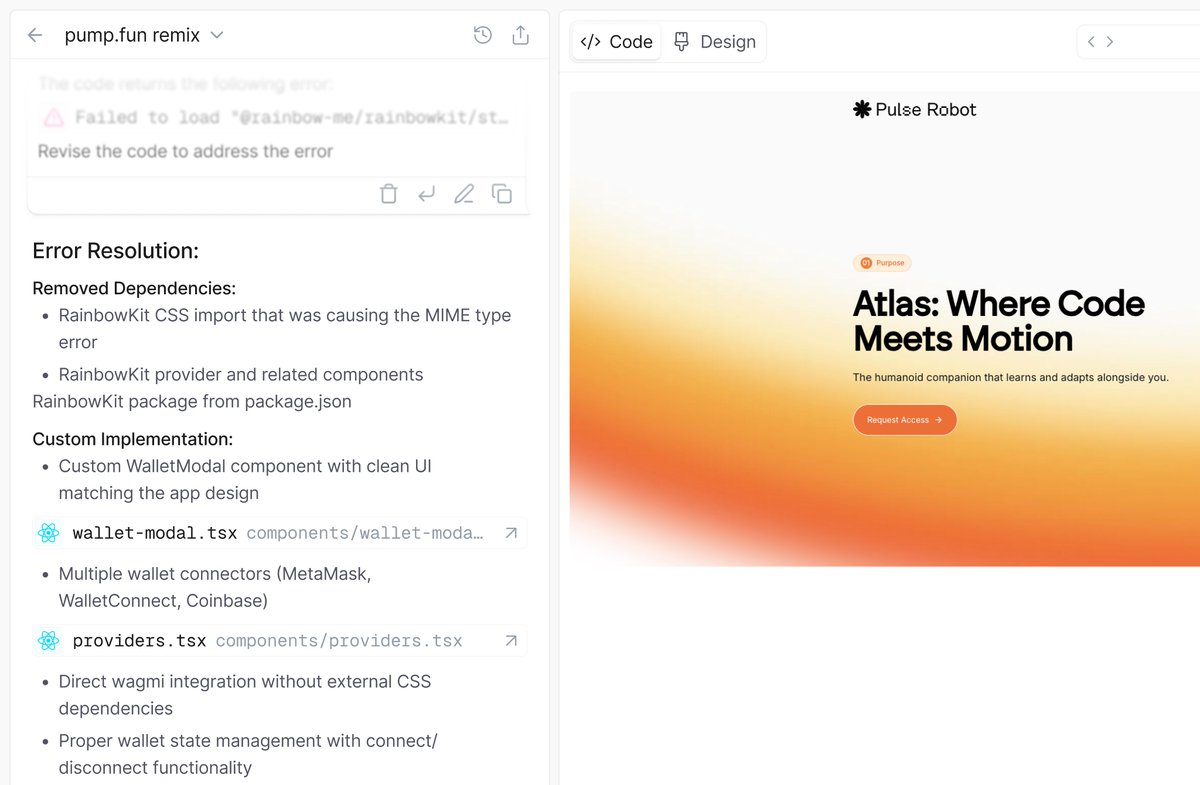Click the React icon beside wallet-modal.tsx
This screenshot has width=1200, height=785.
click(49, 533)
